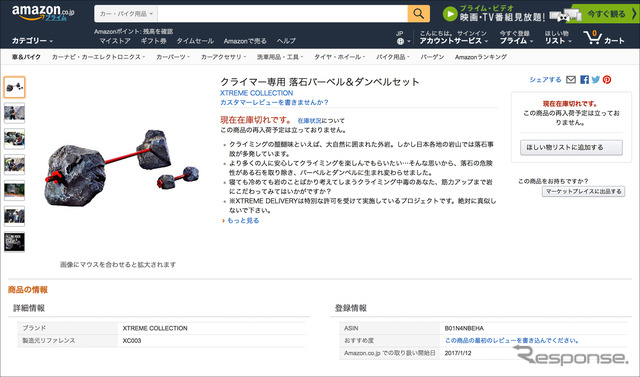Select the first barbell product thumbnail

tap(15, 87)
